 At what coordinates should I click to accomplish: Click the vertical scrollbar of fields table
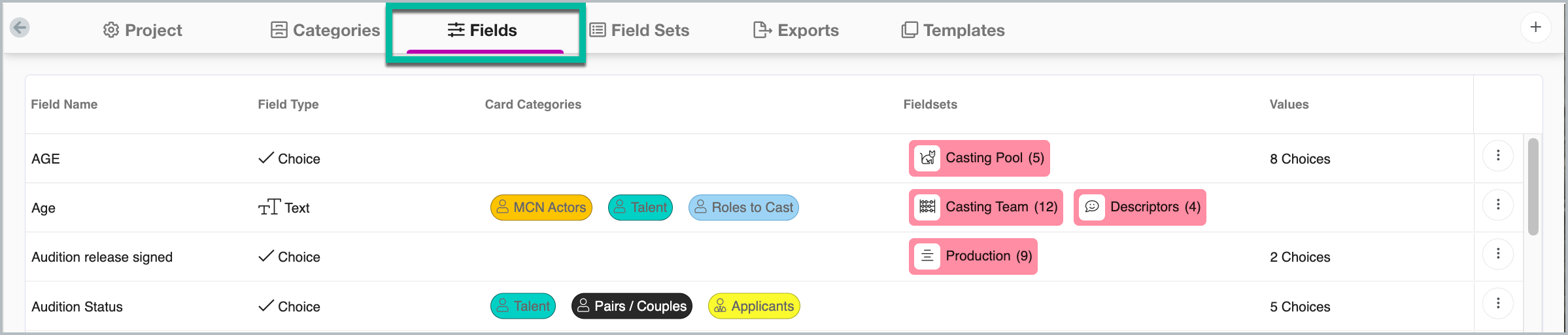1533,187
